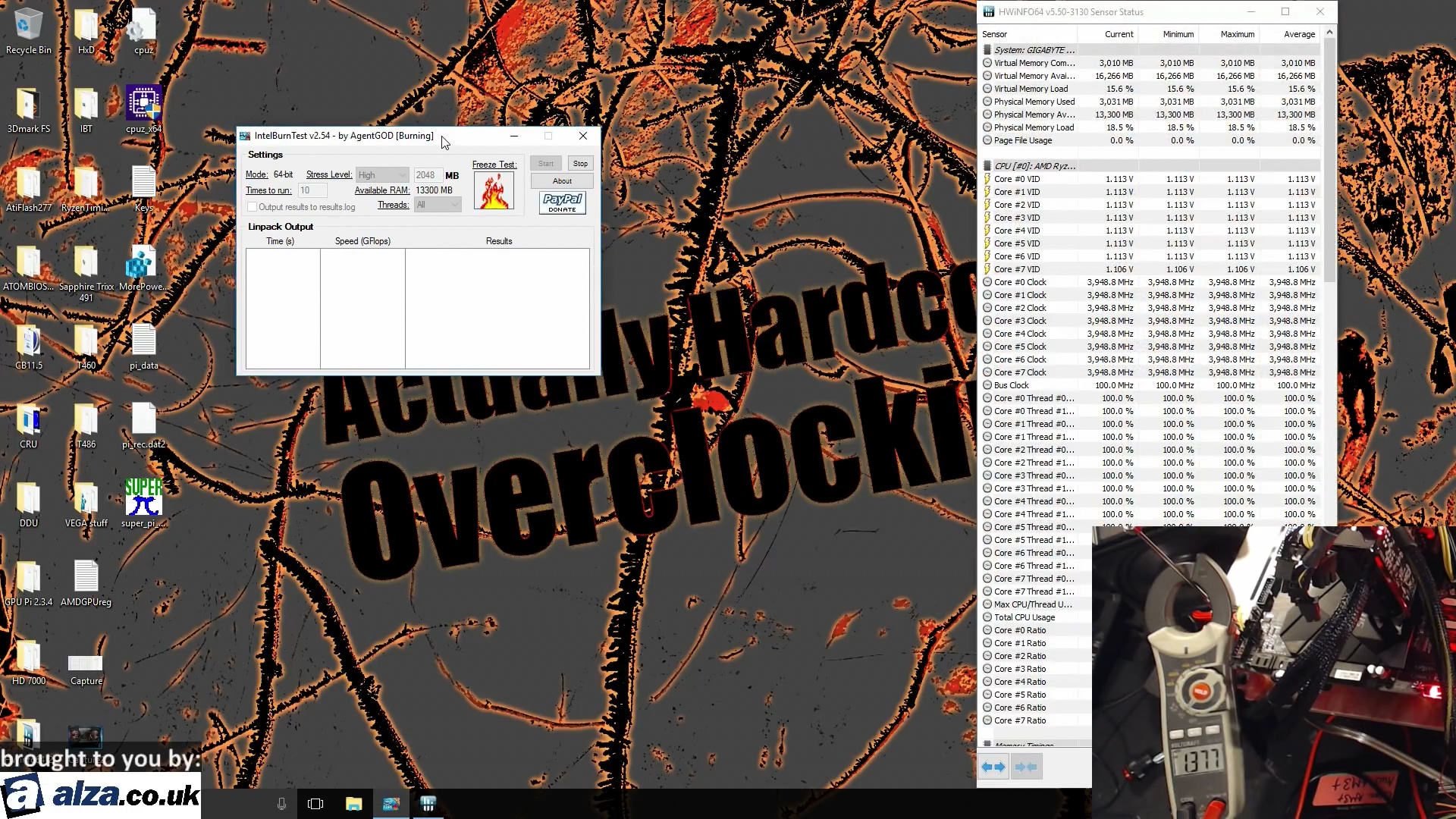Click the PayPal Donate graphic

tap(561, 202)
